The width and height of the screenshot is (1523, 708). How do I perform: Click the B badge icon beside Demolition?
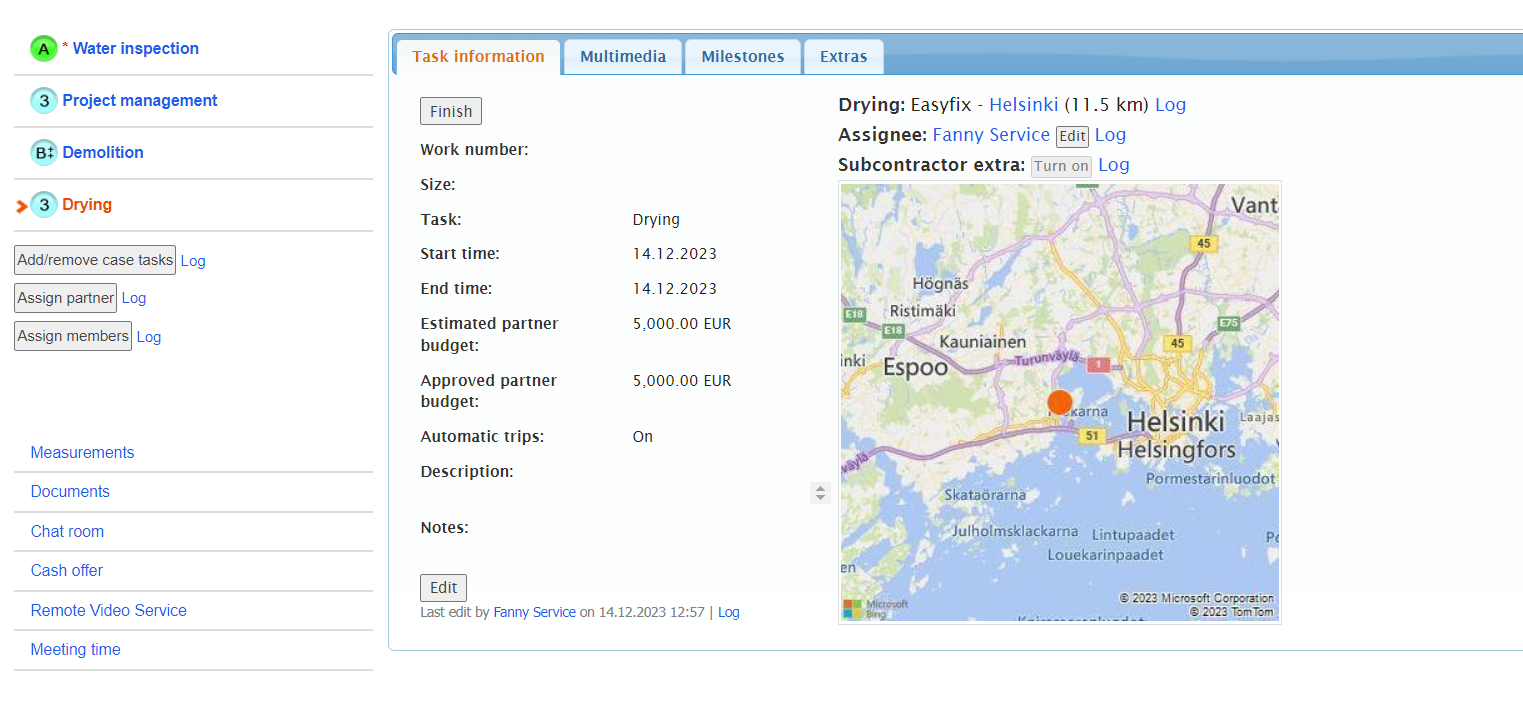[x=43, y=153]
